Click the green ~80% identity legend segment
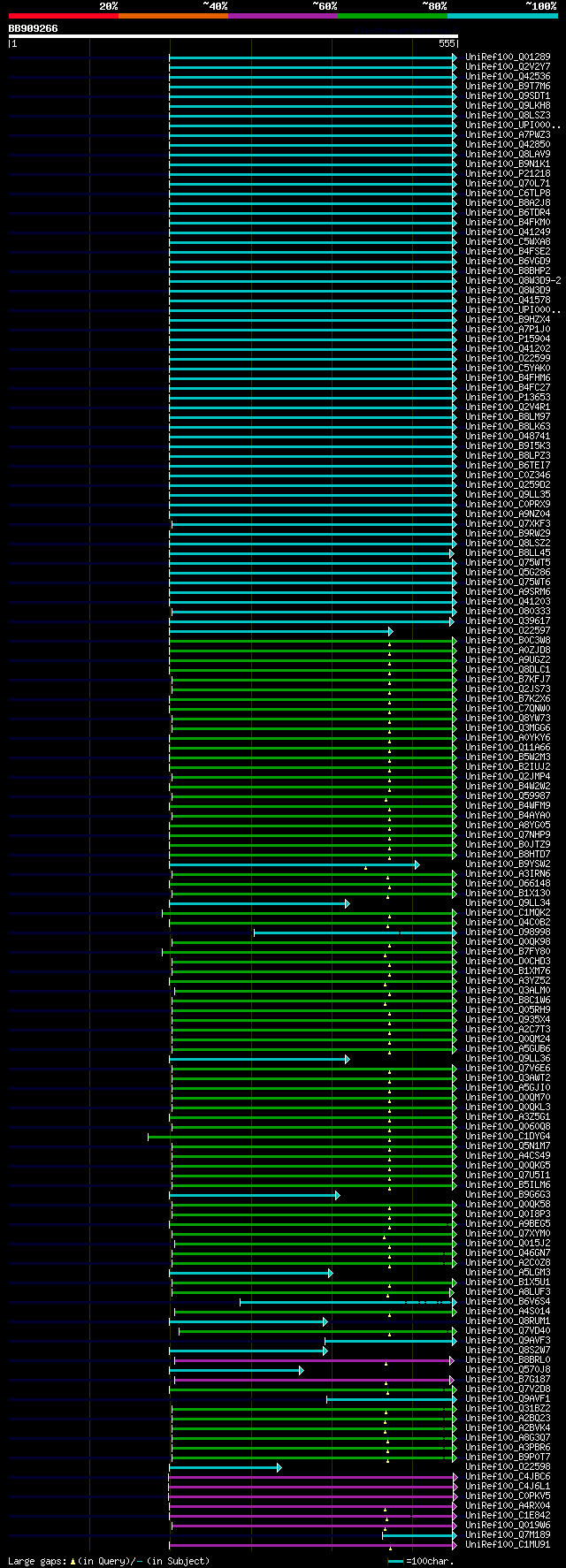 pyautogui.click(x=393, y=15)
